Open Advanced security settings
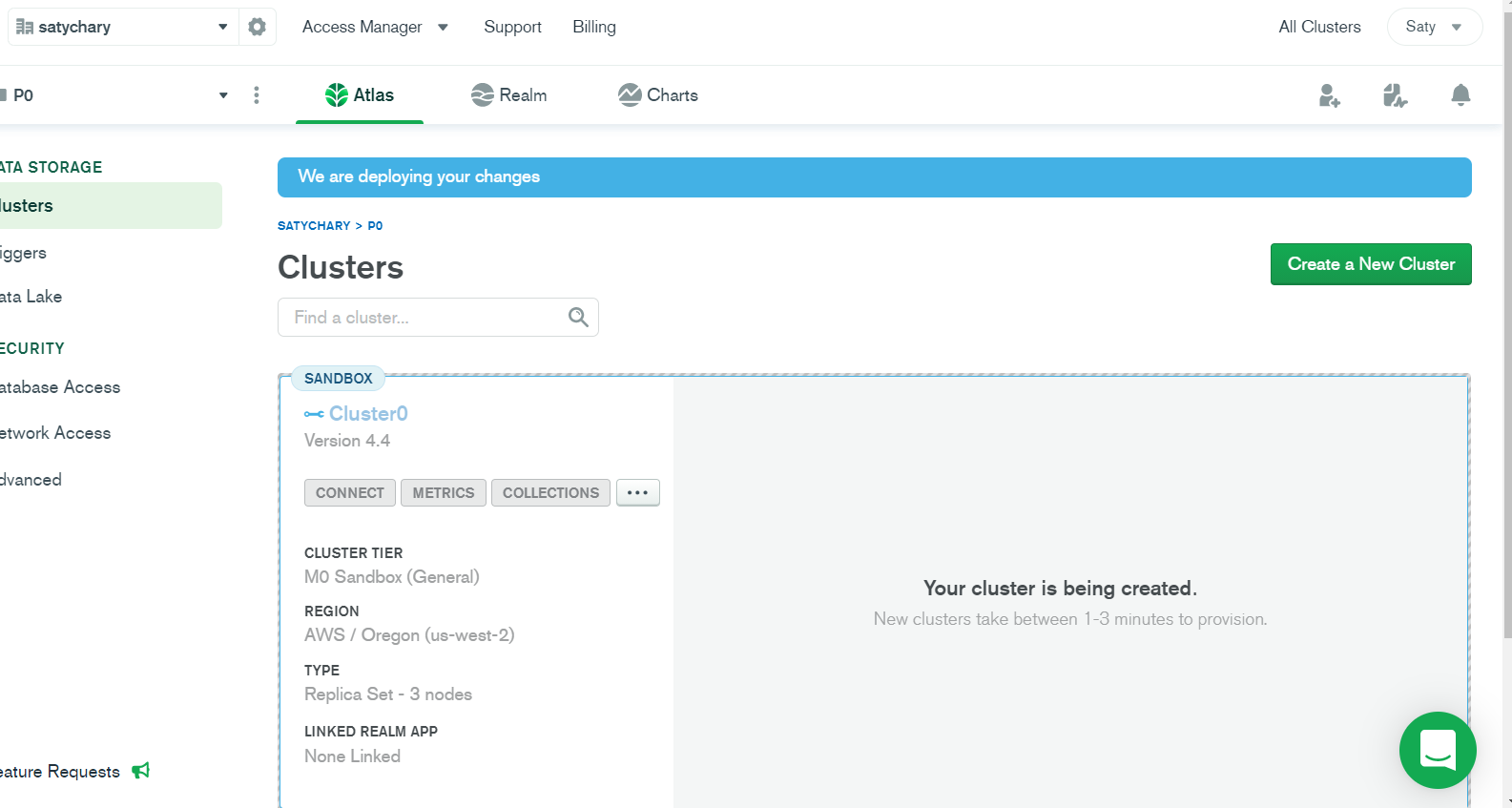The image size is (1512, 808). coord(31,480)
